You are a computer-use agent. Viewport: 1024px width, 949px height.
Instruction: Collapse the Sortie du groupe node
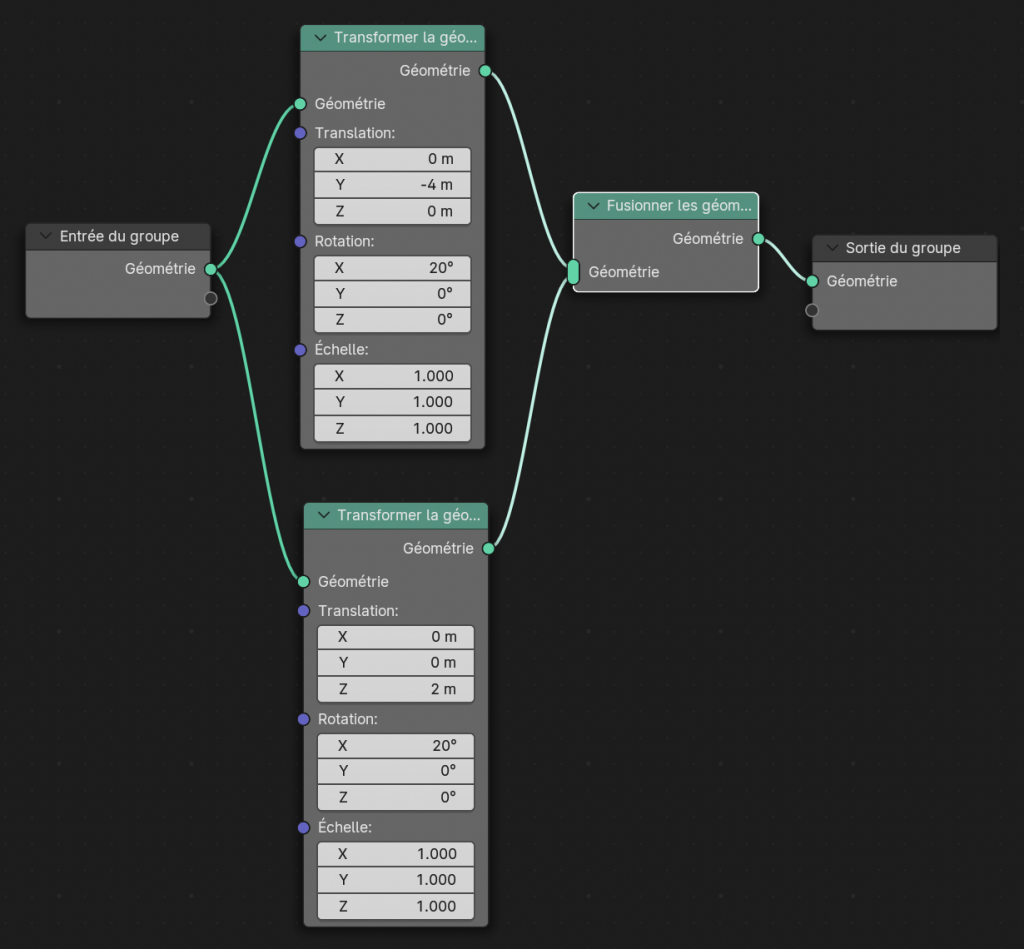(x=832, y=248)
